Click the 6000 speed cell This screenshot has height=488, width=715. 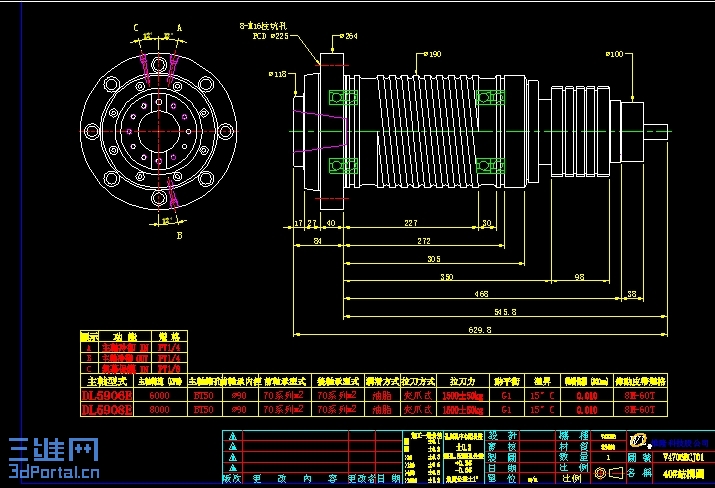[x=160, y=395]
